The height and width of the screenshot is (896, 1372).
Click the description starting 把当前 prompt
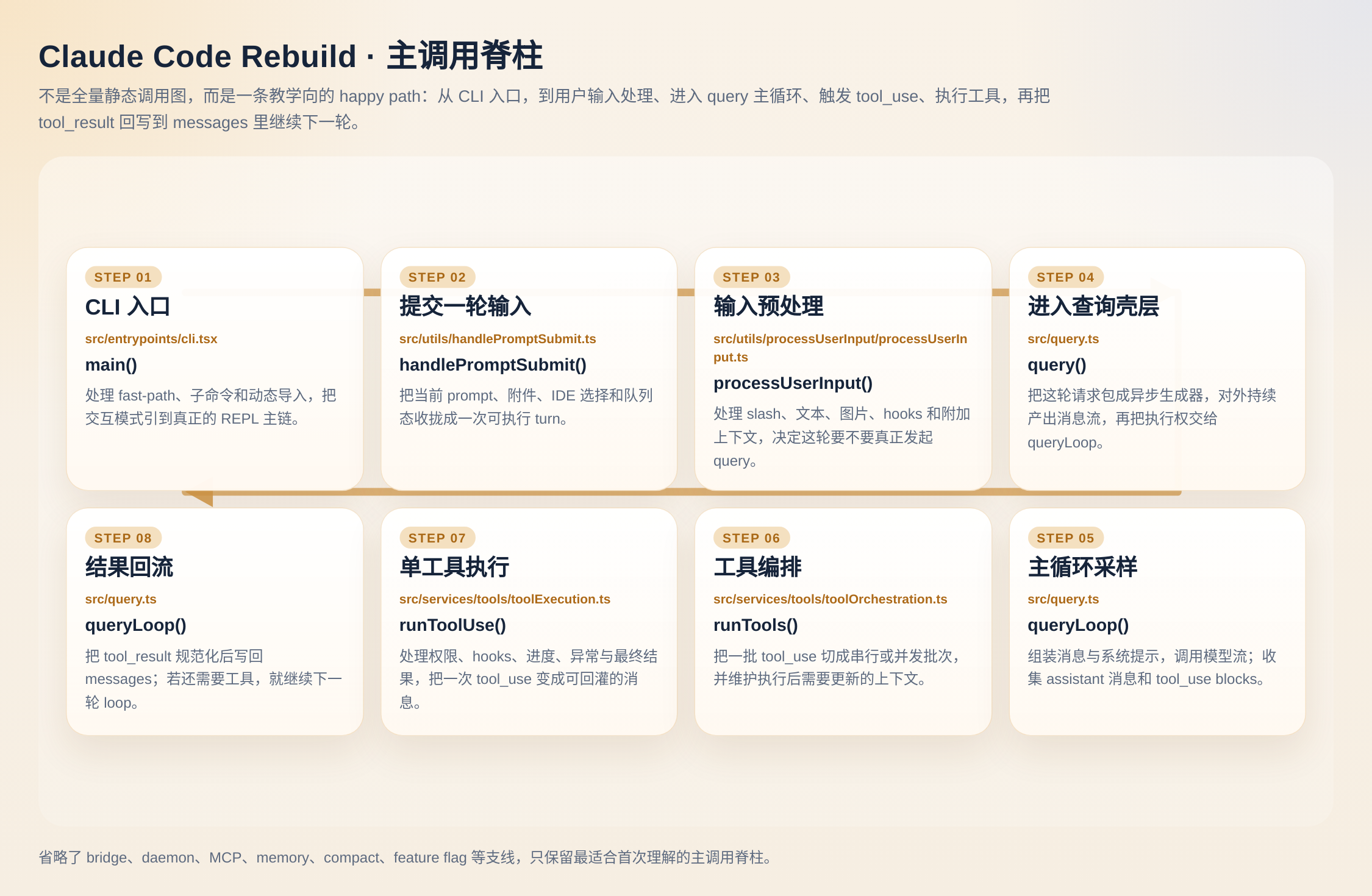(526, 407)
